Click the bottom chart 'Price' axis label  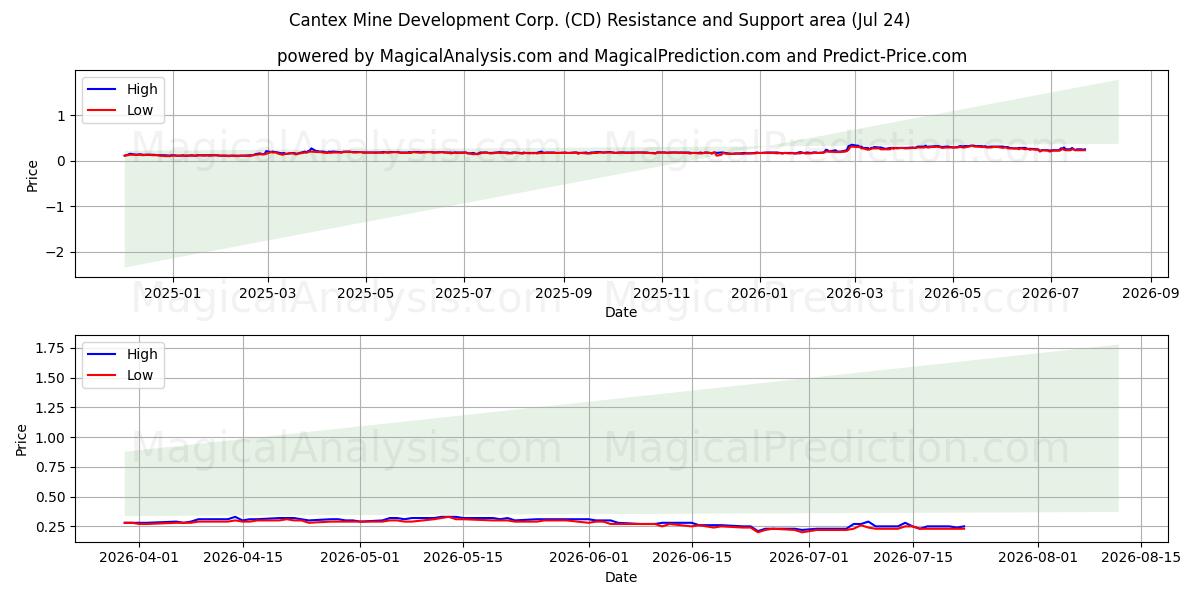pyautogui.click(x=22, y=439)
